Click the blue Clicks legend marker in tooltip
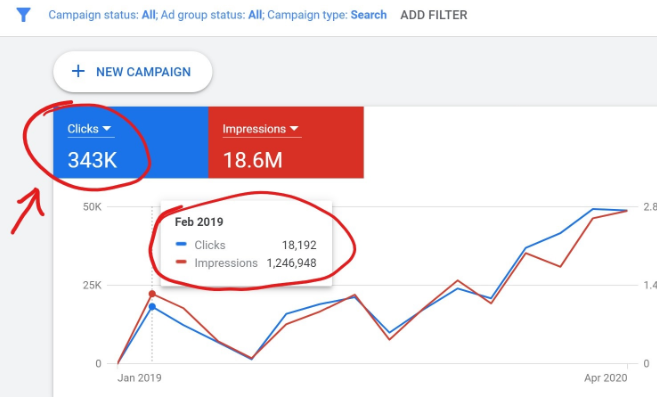Screen dimensions: 657x397 point(181,244)
